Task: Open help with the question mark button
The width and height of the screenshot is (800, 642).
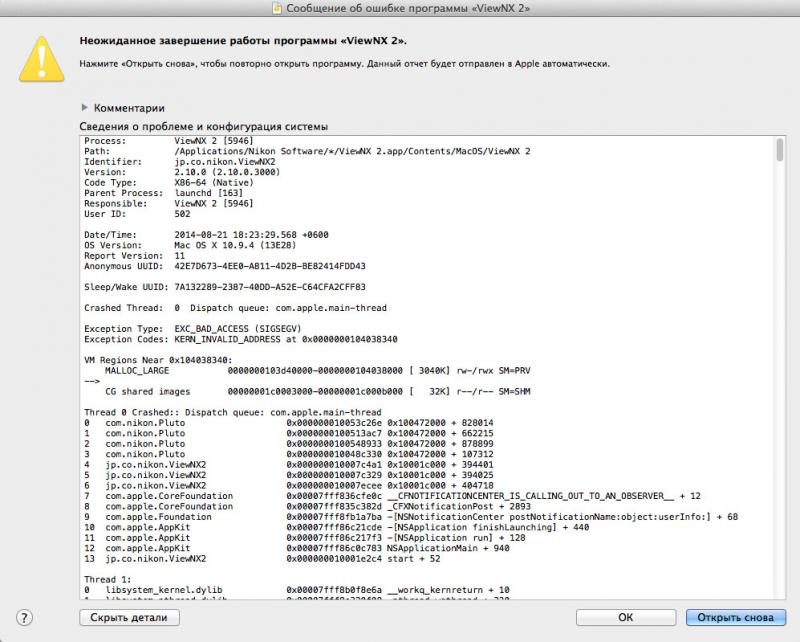Action: point(24,618)
